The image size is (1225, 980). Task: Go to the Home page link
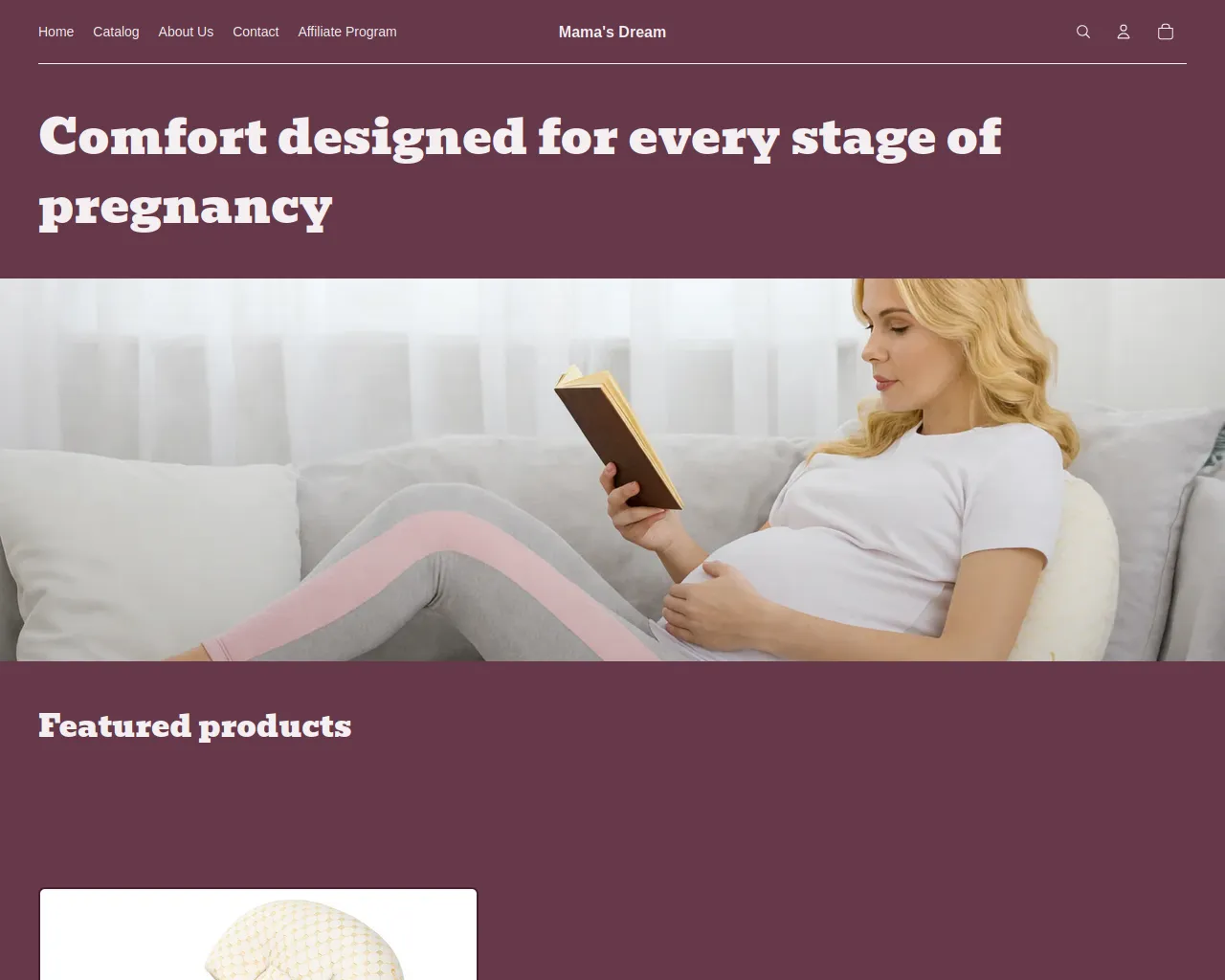pyautogui.click(x=56, y=32)
